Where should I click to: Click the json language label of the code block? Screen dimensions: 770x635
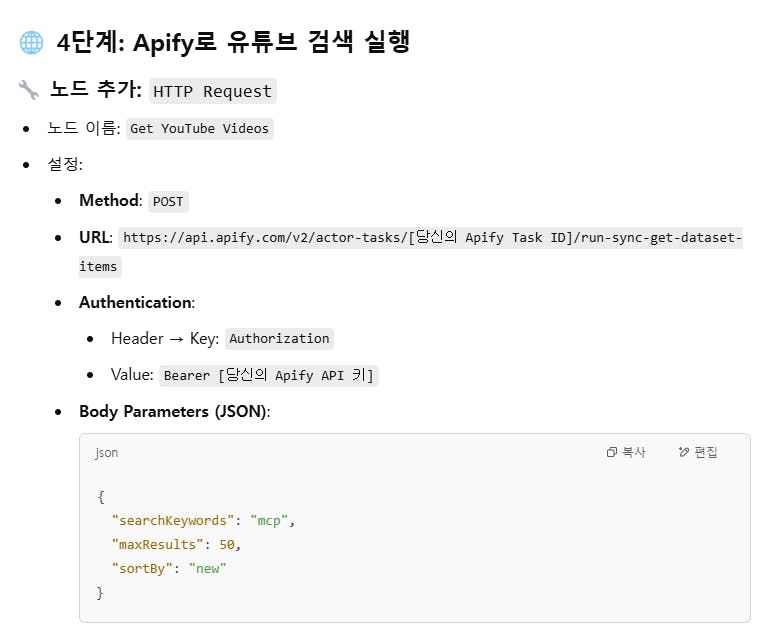pos(106,453)
